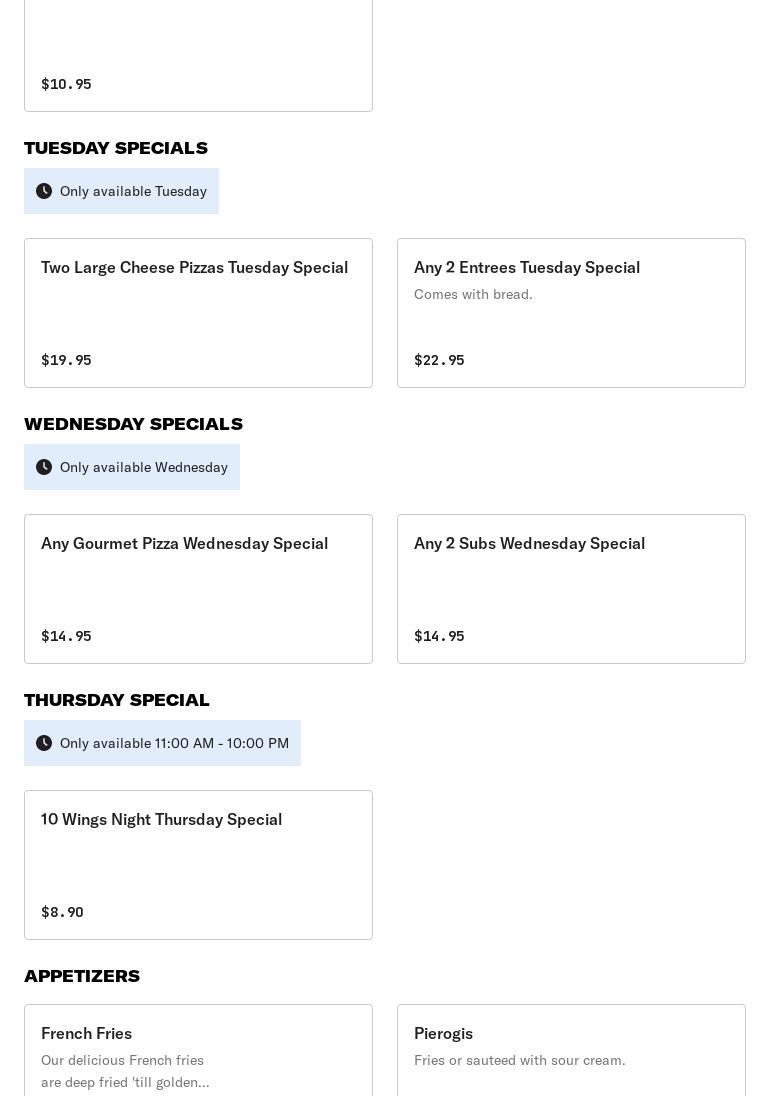Click the $22.95 price on the entrees special

click(x=439, y=360)
